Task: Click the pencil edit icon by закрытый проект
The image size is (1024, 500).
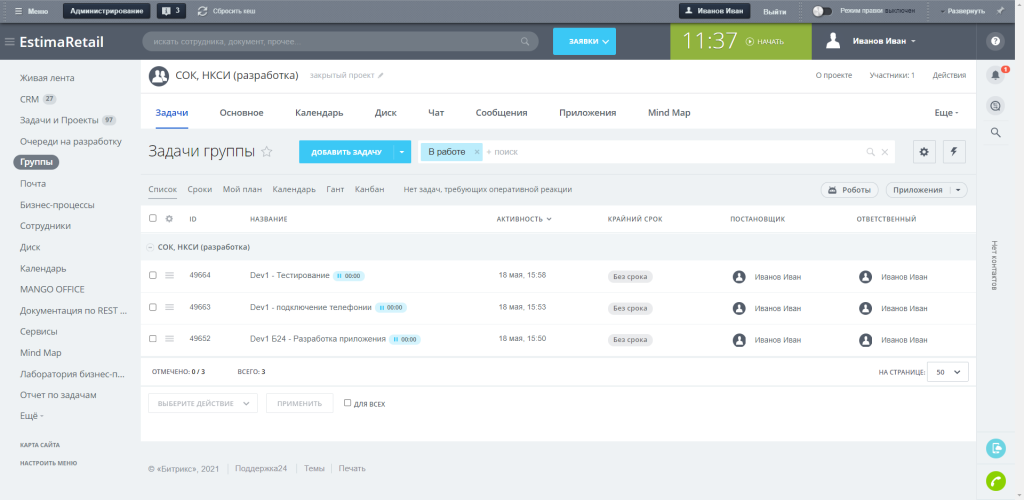Action: [381, 76]
